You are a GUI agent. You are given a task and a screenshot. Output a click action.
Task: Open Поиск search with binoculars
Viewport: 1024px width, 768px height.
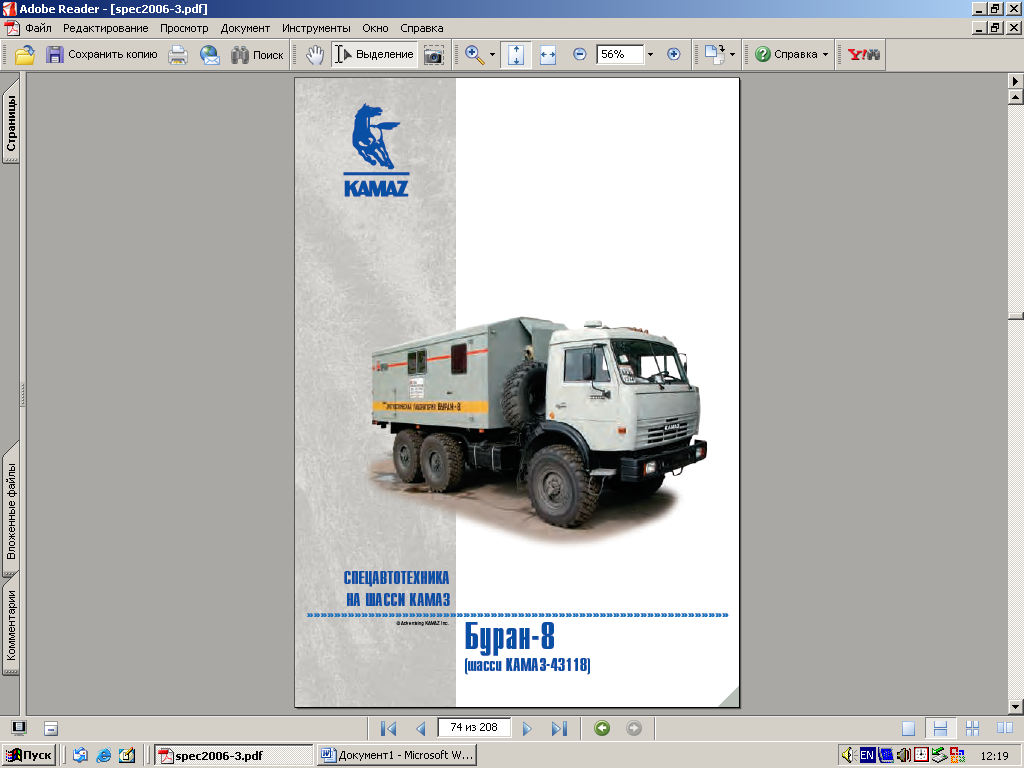(x=257, y=55)
